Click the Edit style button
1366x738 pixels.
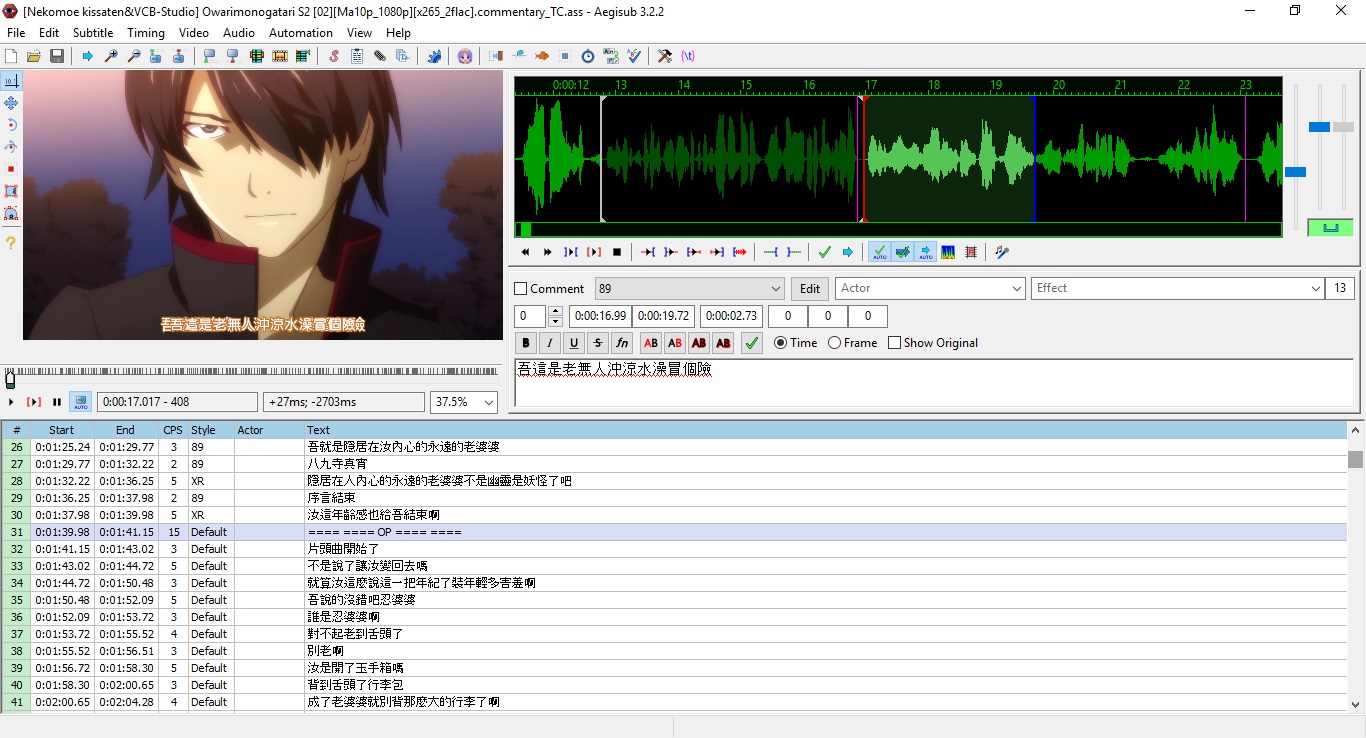[x=810, y=288]
